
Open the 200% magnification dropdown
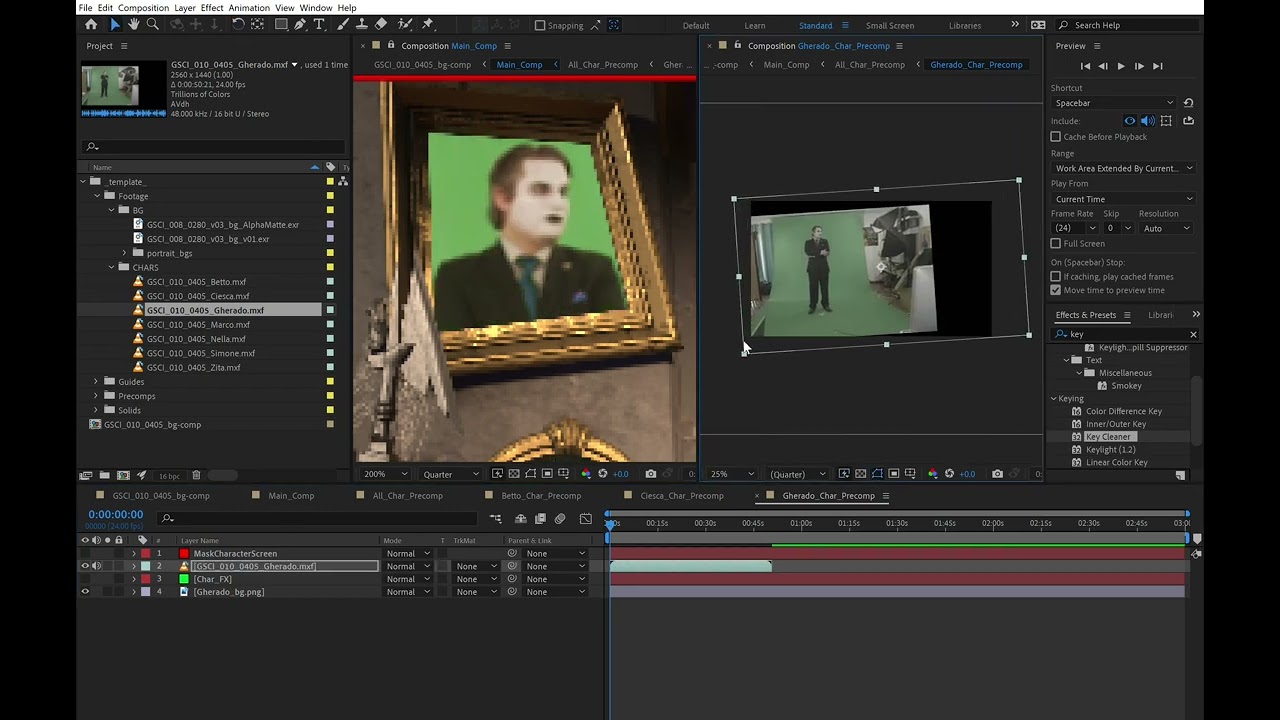coord(385,474)
